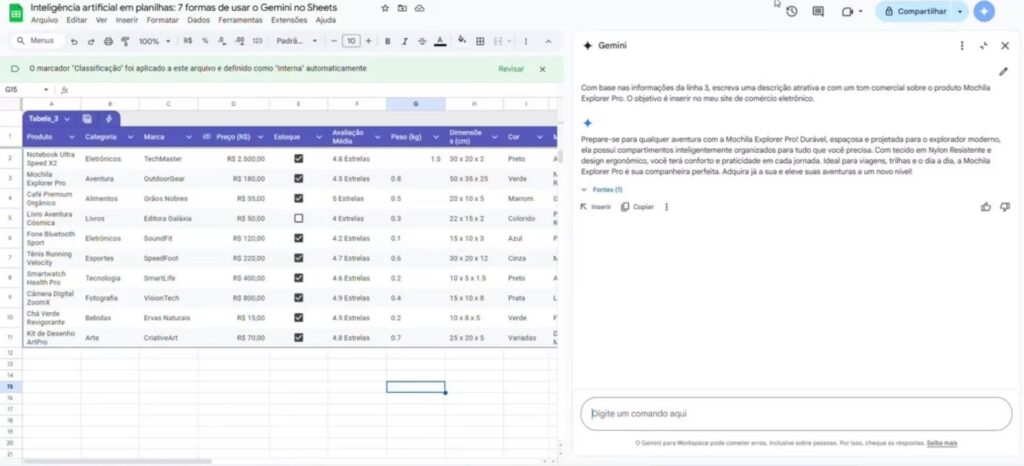Uncheck Estoque for Notebook Ultra Speed X2
The height and width of the screenshot is (466, 1024).
(x=298, y=159)
